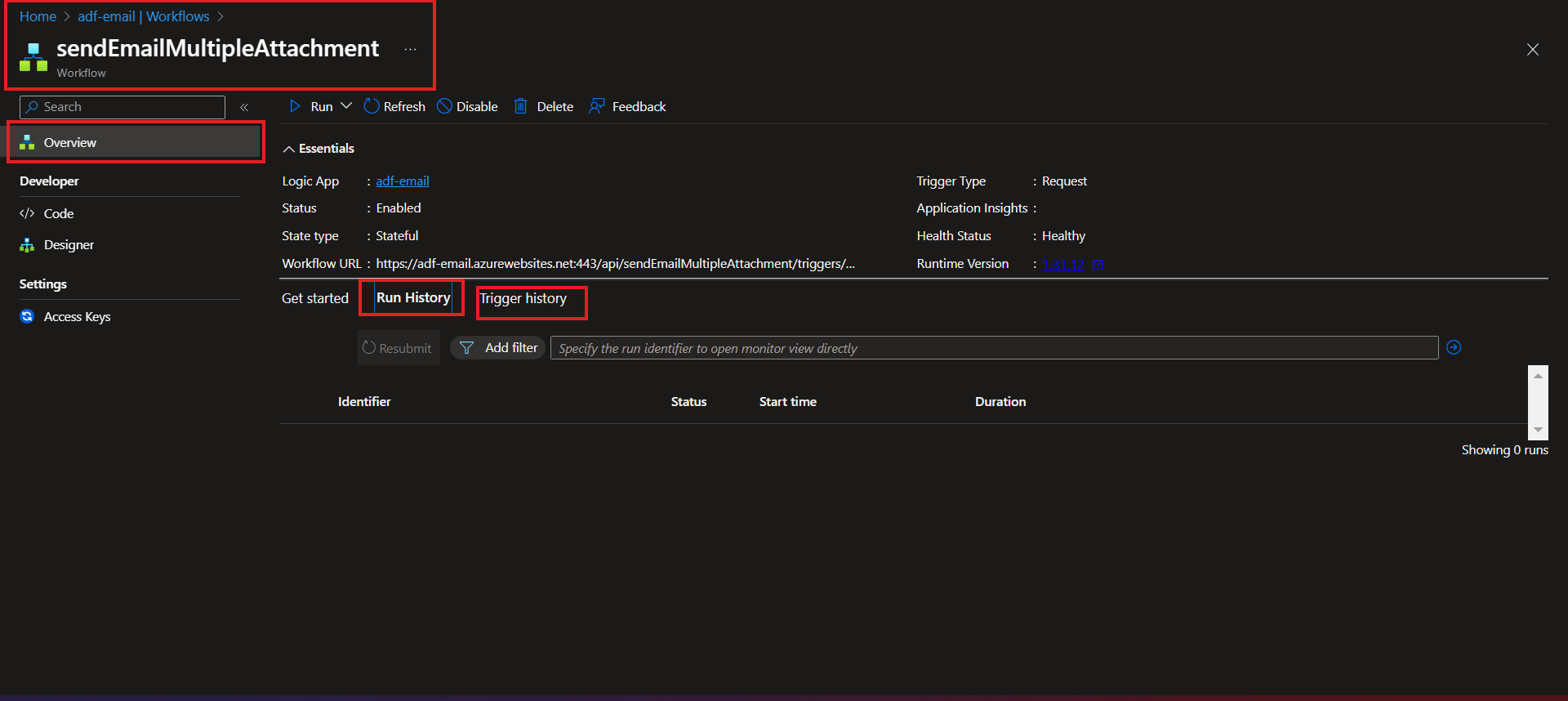This screenshot has width=1568, height=701.
Task: Click the 'Request' trigger type value
Action: click(x=1064, y=181)
